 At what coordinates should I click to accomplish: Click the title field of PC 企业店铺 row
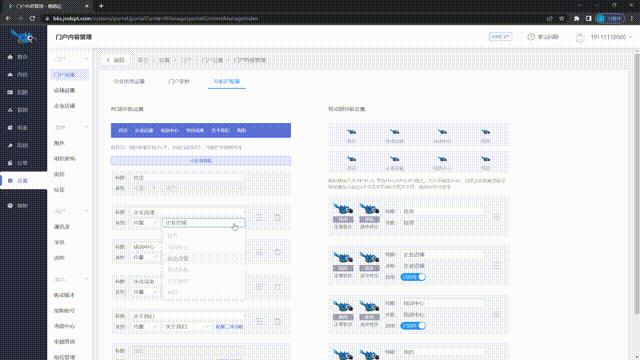click(x=188, y=212)
